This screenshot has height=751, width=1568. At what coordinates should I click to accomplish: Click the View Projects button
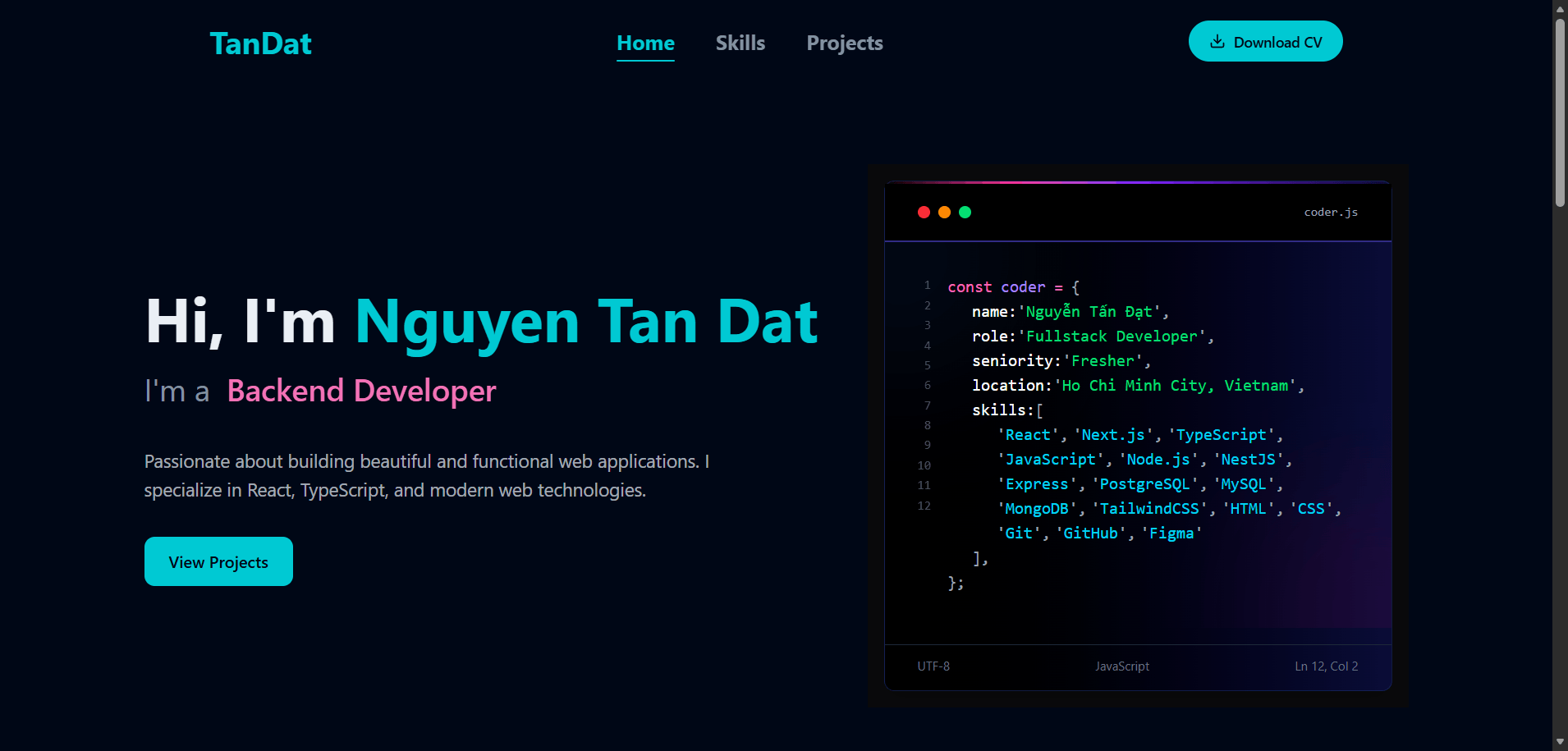click(x=218, y=561)
